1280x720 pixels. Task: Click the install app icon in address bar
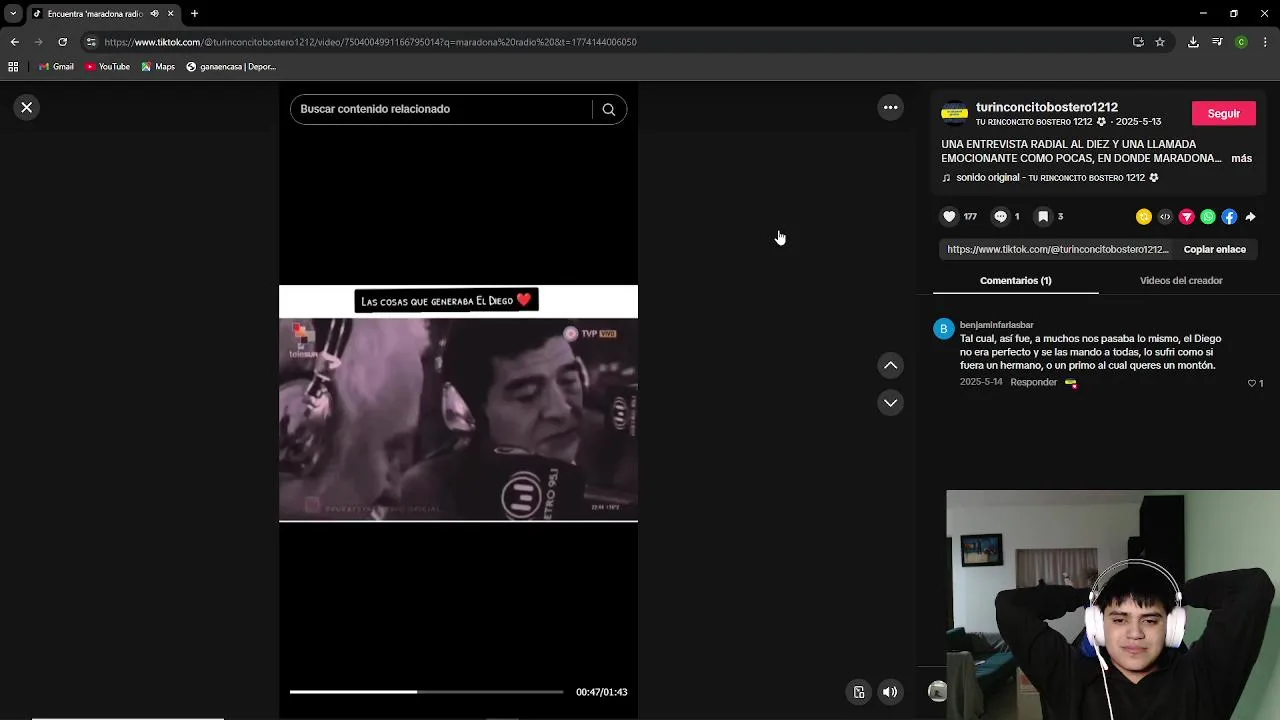point(1138,42)
